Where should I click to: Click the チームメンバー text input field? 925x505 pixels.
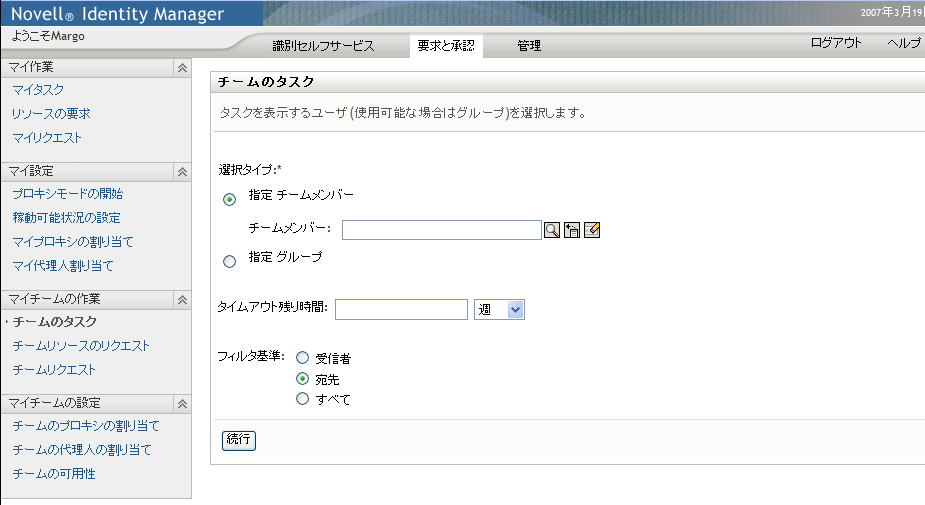tap(441, 230)
